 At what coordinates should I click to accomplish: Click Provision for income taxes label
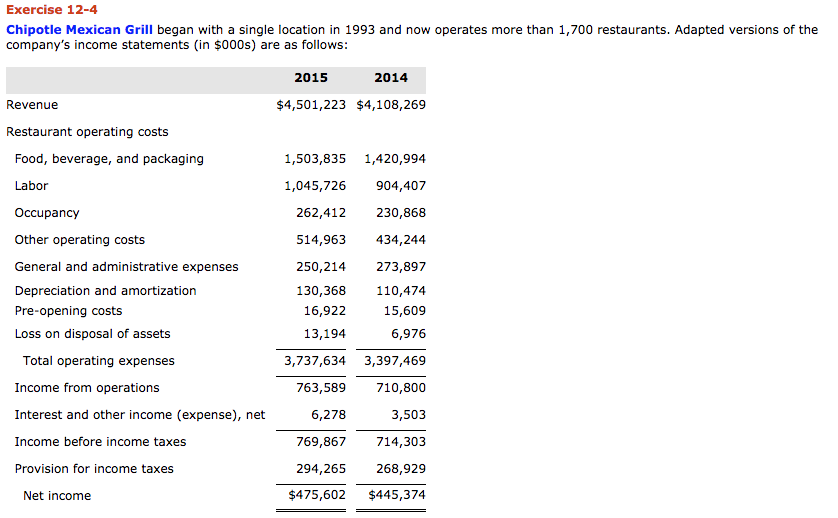click(x=94, y=469)
